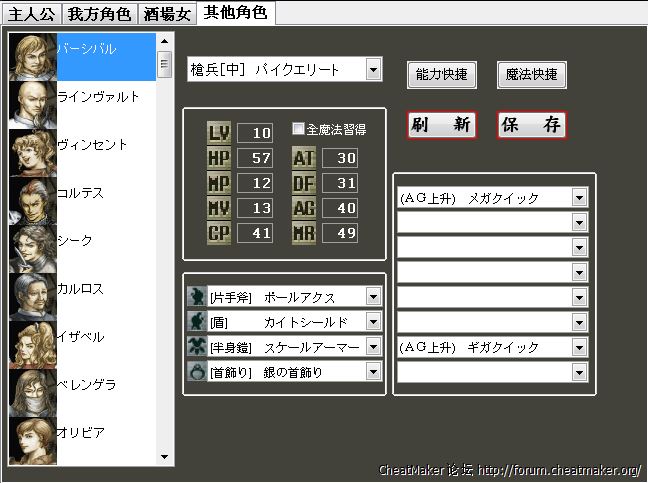
Task: Click the necklace accessory slot icon
Action: point(196,371)
